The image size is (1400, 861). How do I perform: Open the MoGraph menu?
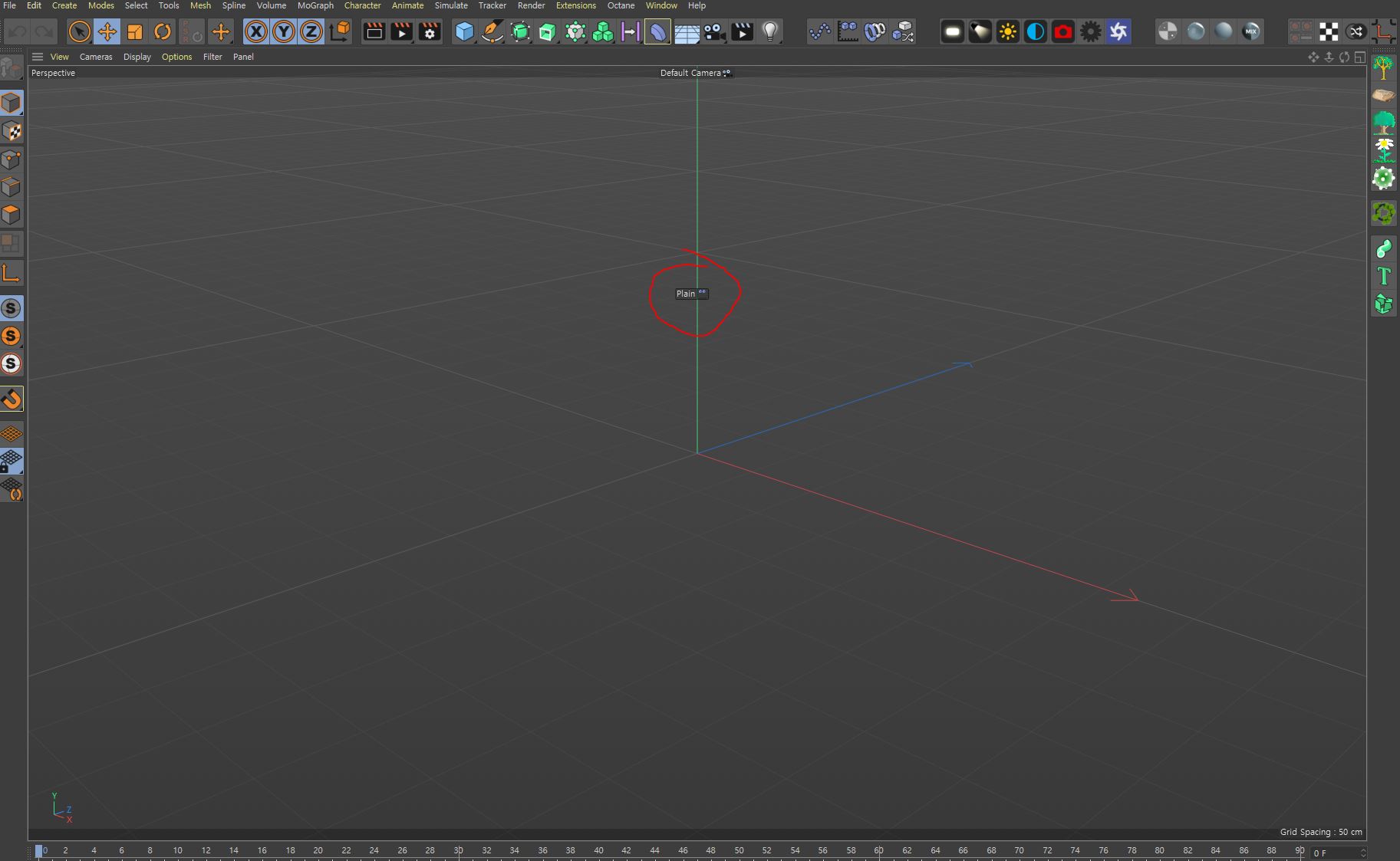point(315,5)
